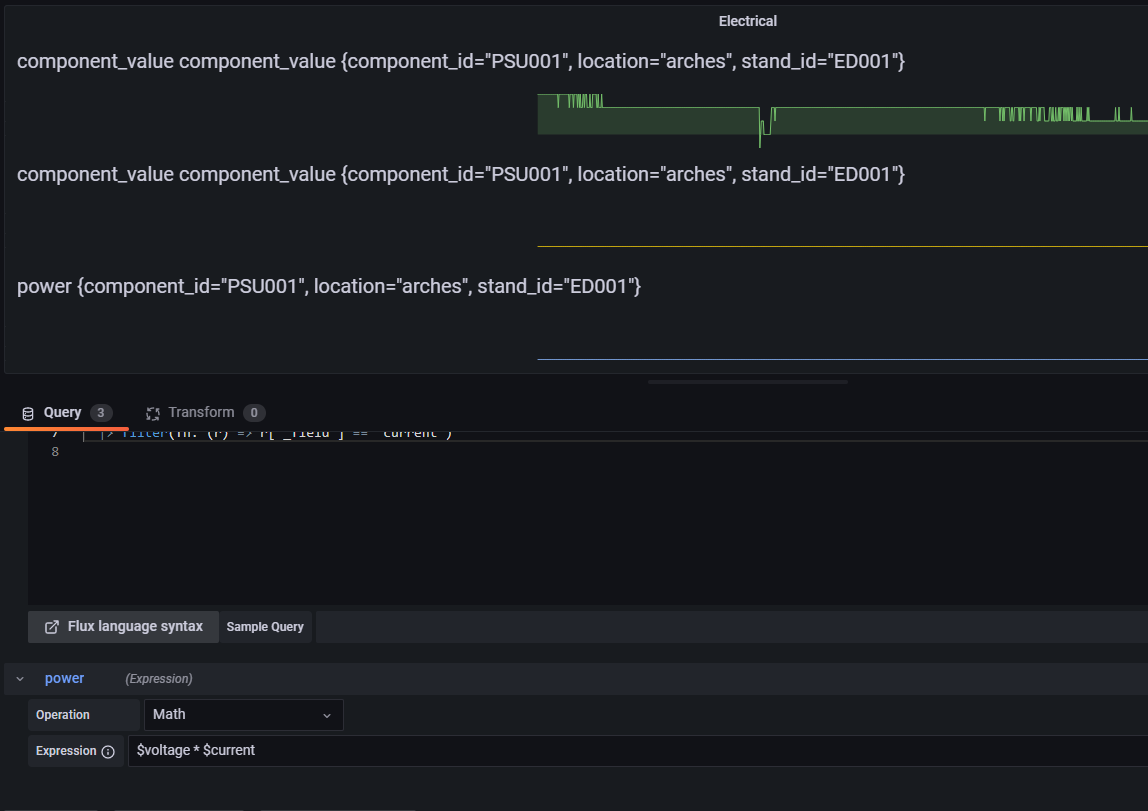The height and width of the screenshot is (811, 1148).
Task: Click the Transform icon next to its tab label
Action: click(152, 412)
